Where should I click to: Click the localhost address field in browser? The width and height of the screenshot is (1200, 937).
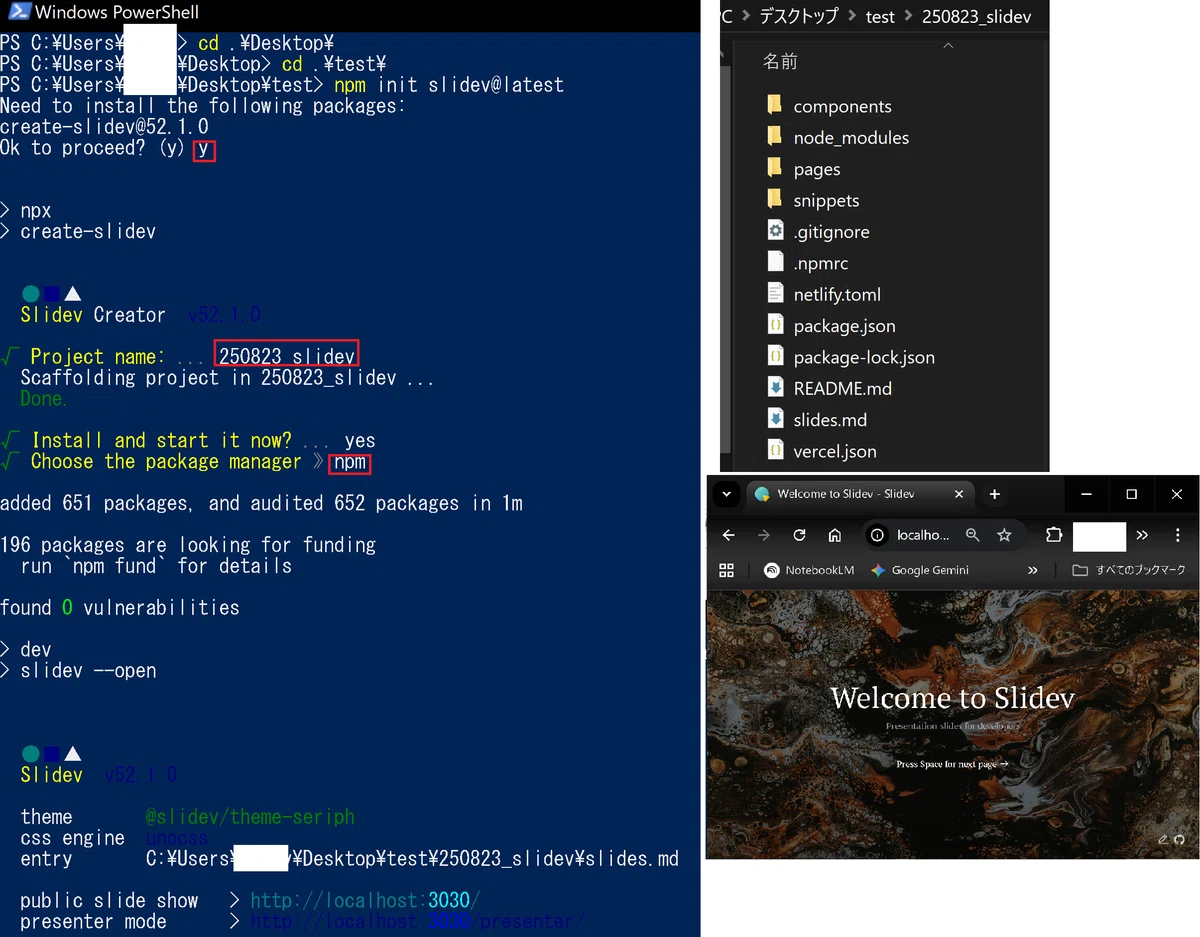coord(922,536)
